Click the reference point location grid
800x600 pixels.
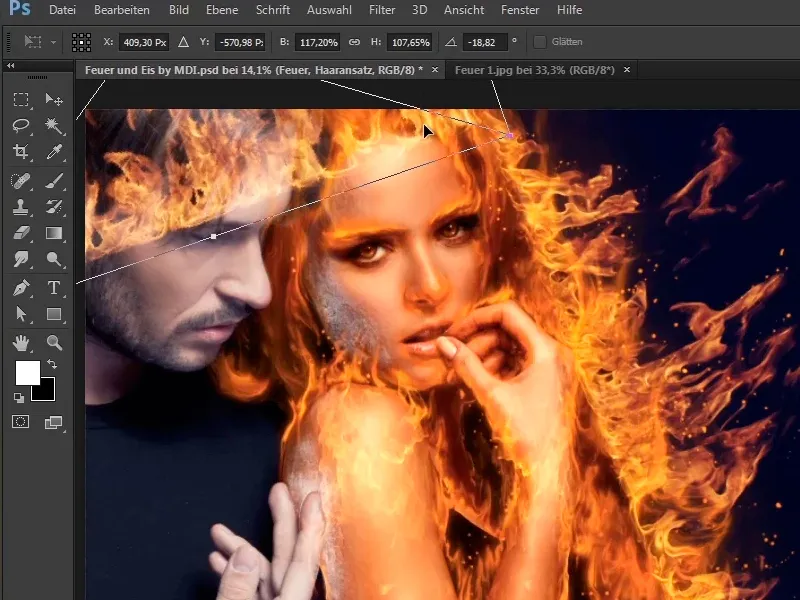tap(81, 42)
